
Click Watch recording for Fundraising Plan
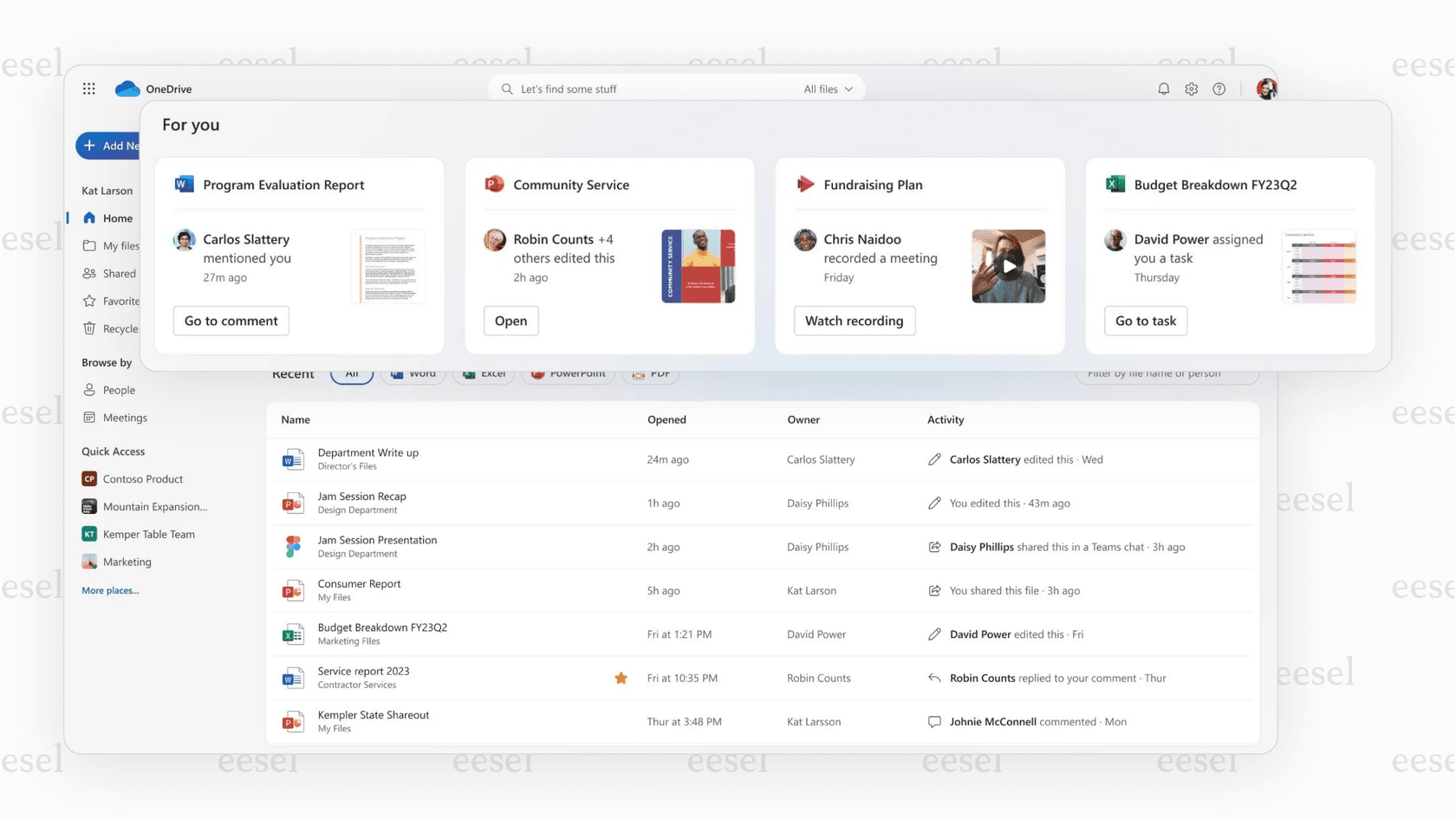click(855, 321)
